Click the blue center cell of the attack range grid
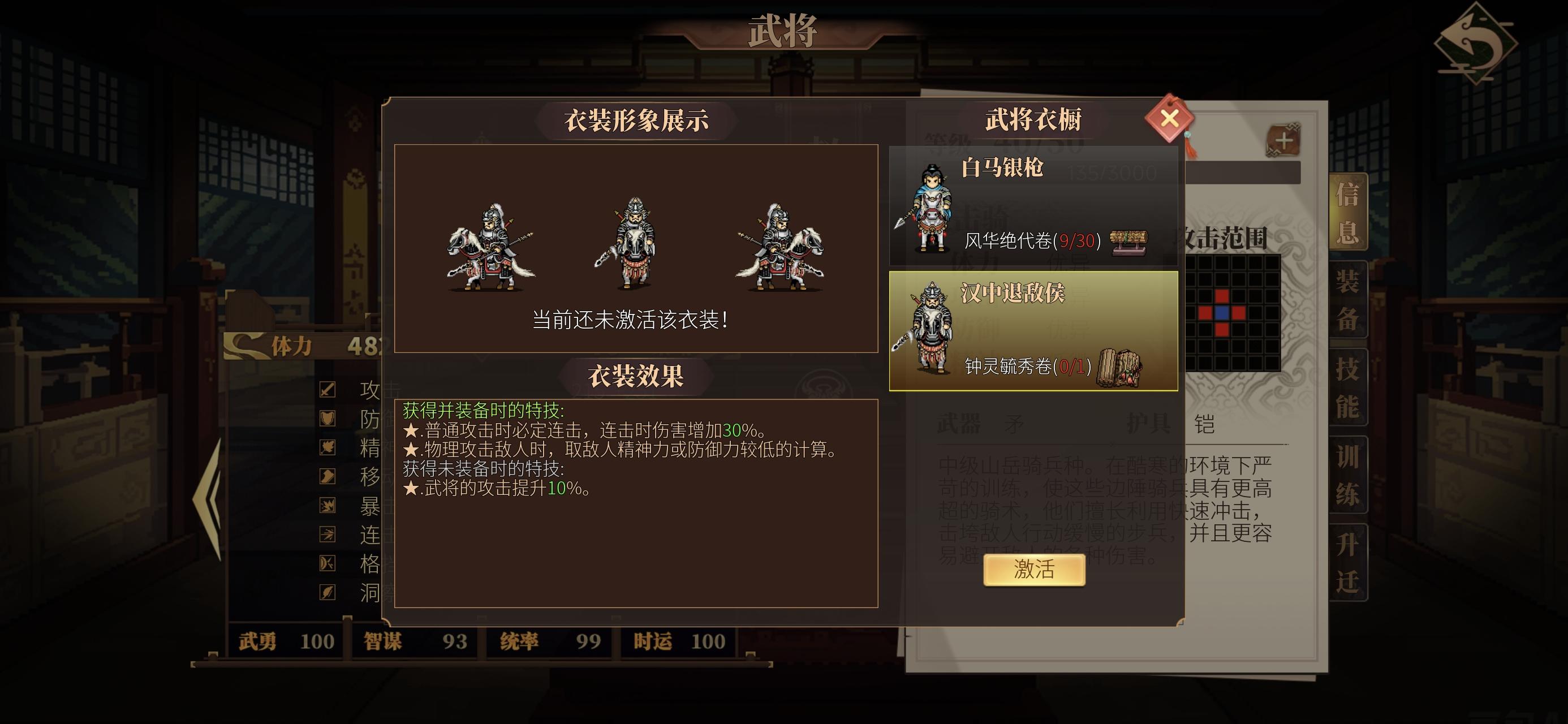Viewport: 1568px width, 724px height. click(x=1222, y=313)
